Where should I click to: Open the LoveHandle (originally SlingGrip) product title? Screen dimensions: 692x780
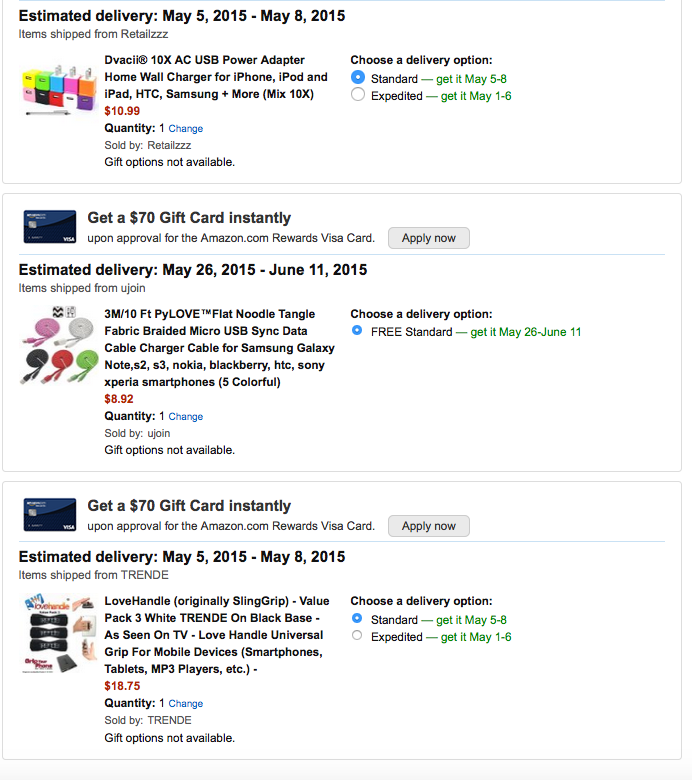pos(213,635)
